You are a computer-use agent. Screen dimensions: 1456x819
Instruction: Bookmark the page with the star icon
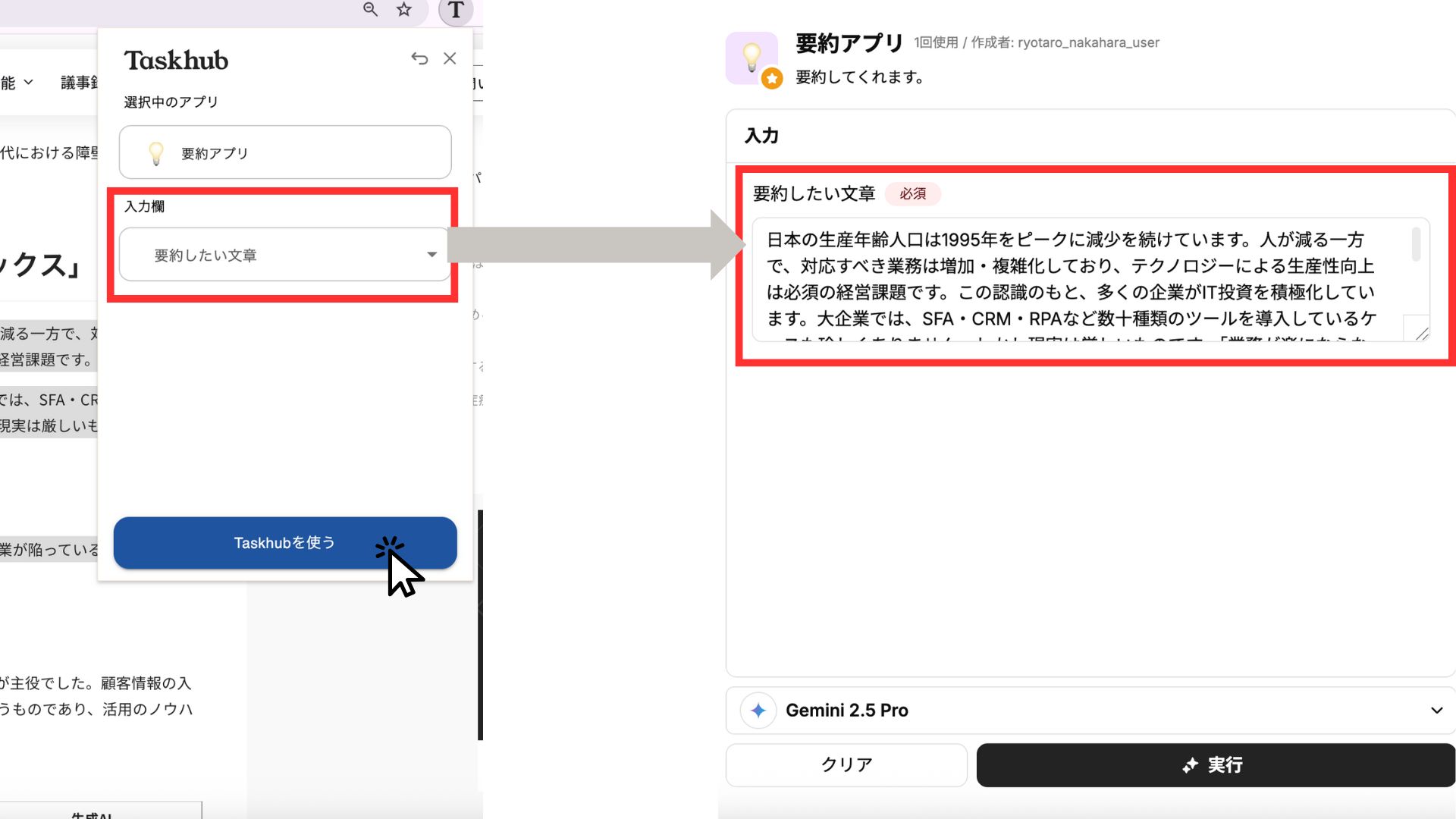click(x=404, y=9)
